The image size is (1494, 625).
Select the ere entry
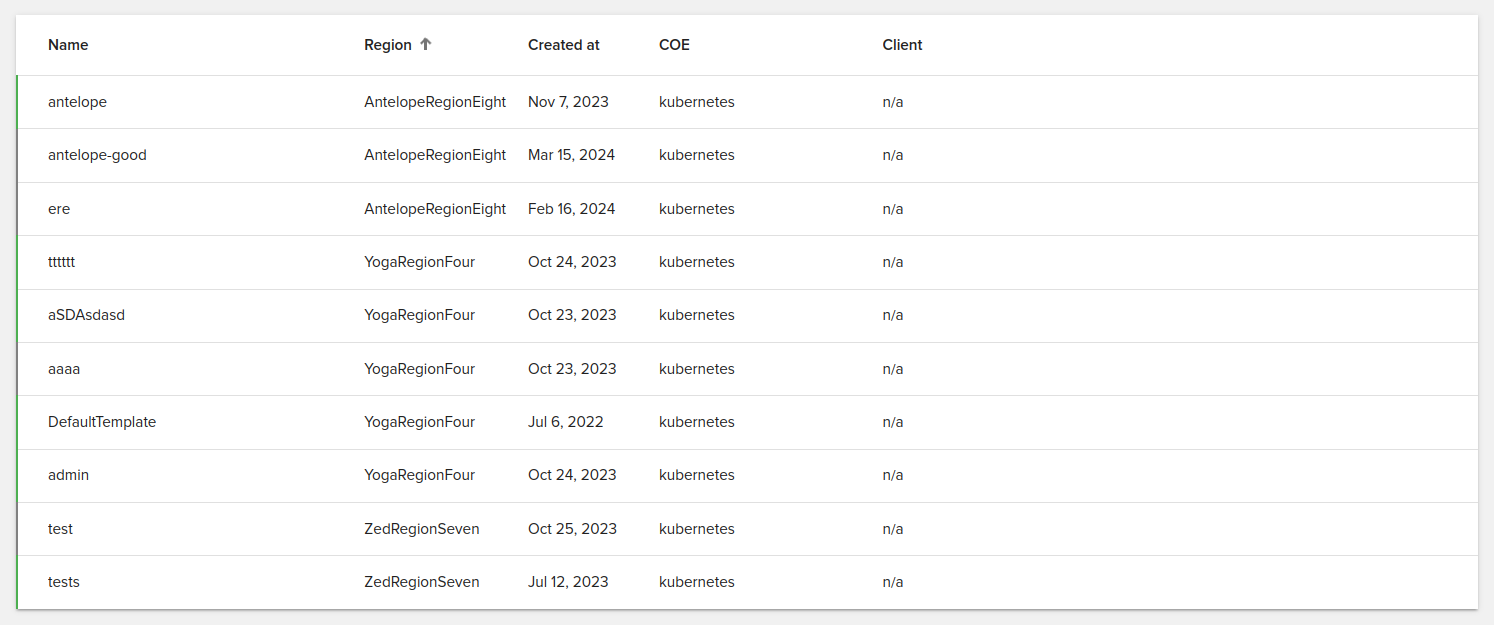59,208
